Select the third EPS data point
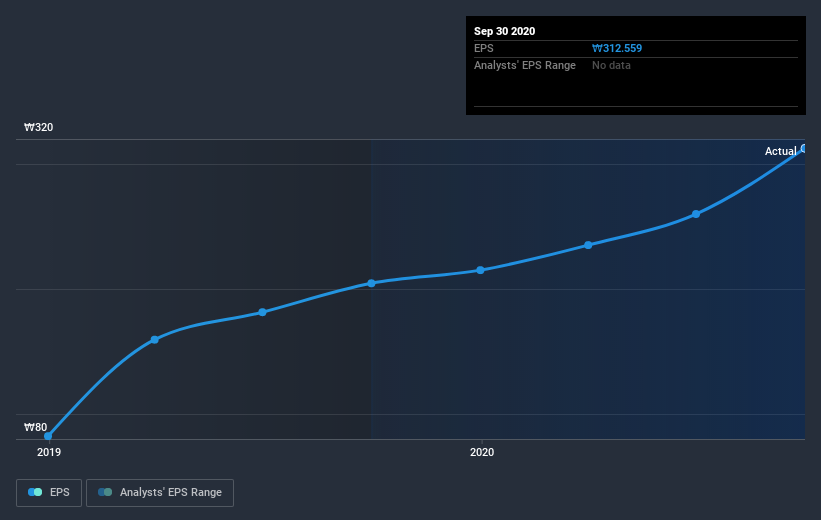The height and width of the screenshot is (520, 821). click(262, 312)
